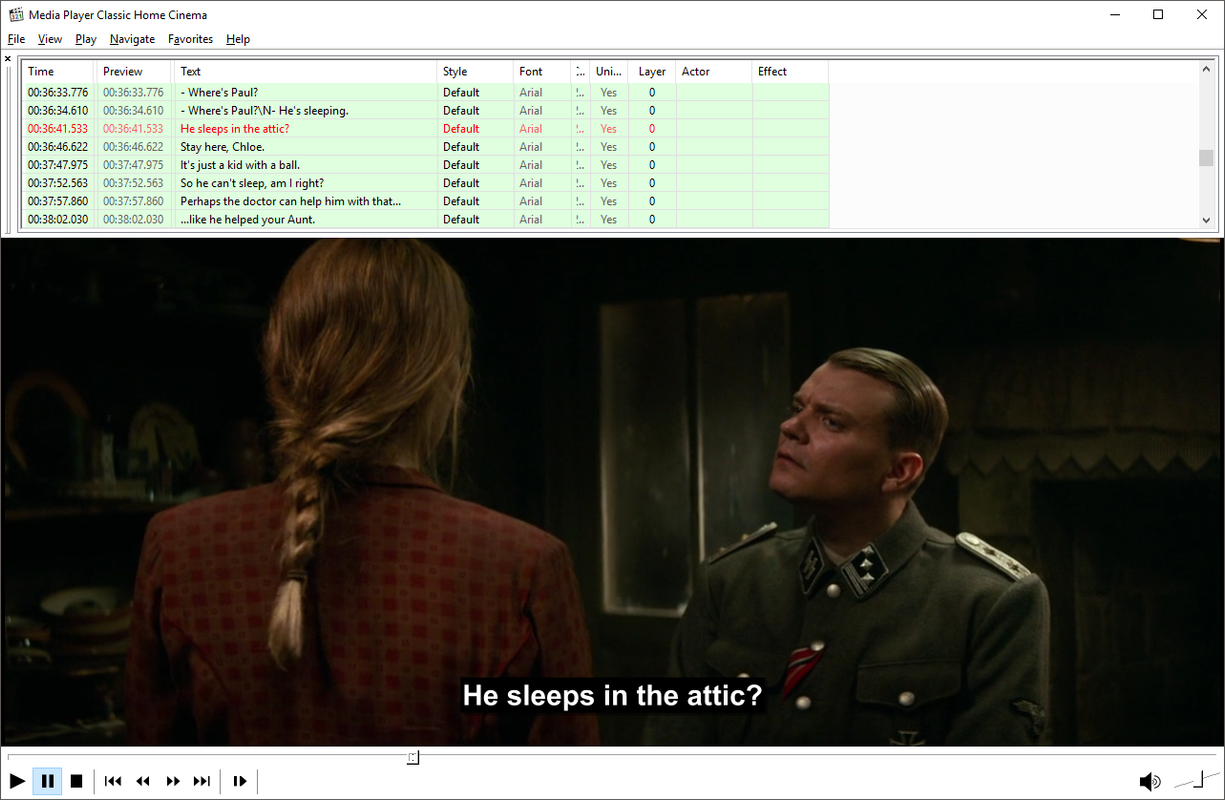Select row "...like he helped your Aunt."
This screenshot has height=800, width=1225.
(x=425, y=219)
